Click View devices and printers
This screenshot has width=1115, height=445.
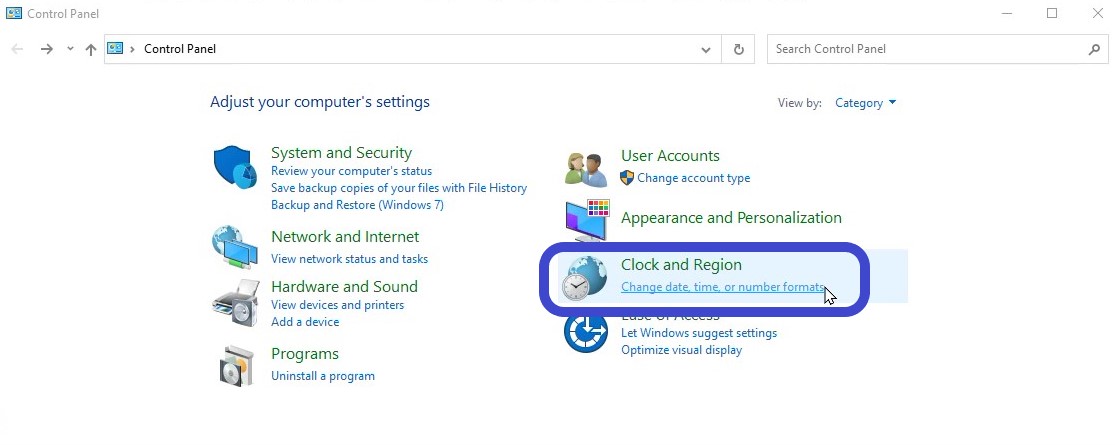coord(337,305)
